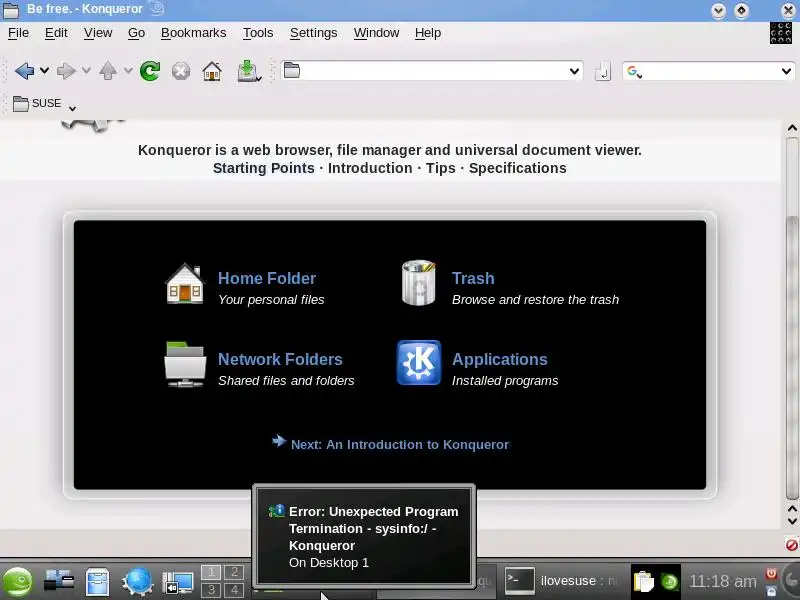
Task: Switch to virtual desktop 3
Action: pyautogui.click(x=211, y=590)
